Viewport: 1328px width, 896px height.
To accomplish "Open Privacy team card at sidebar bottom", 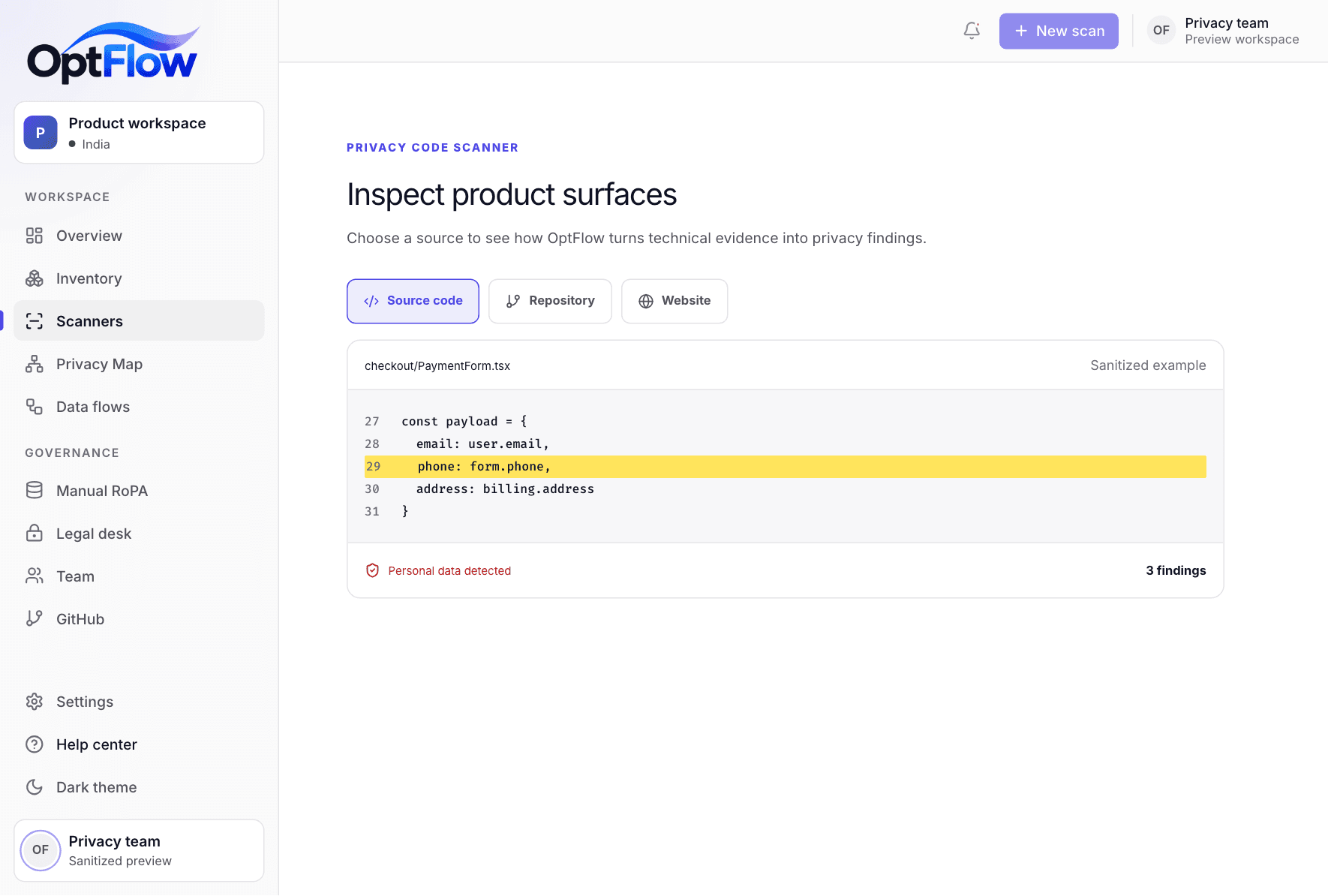I will click(139, 851).
